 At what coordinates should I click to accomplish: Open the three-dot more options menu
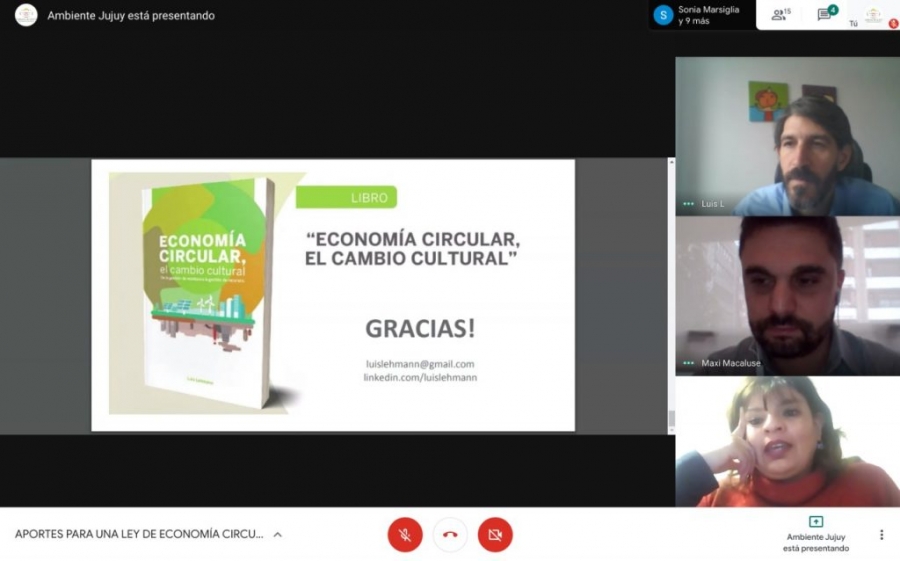[x=881, y=535]
